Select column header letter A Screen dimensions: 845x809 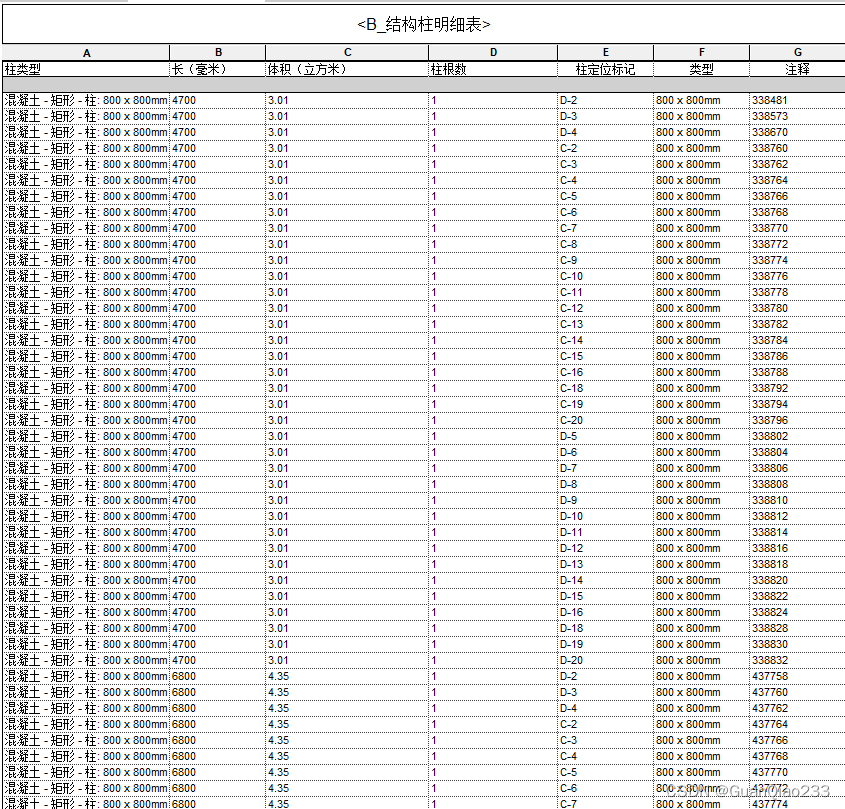86,53
